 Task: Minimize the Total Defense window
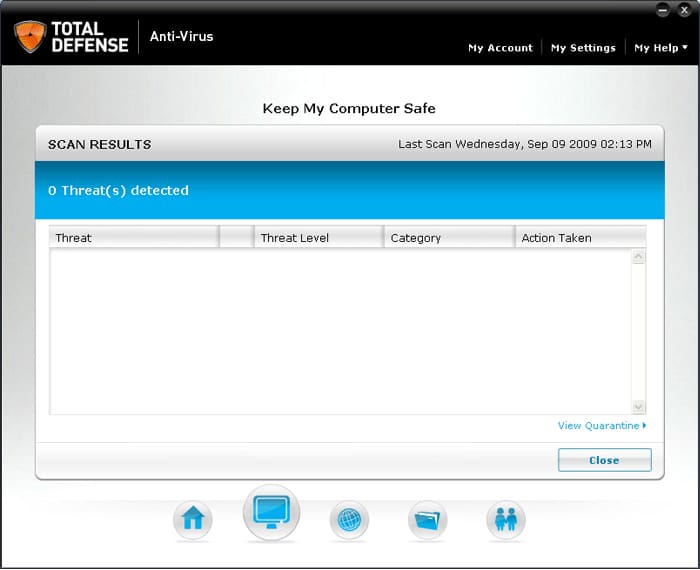tap(662, 10)
